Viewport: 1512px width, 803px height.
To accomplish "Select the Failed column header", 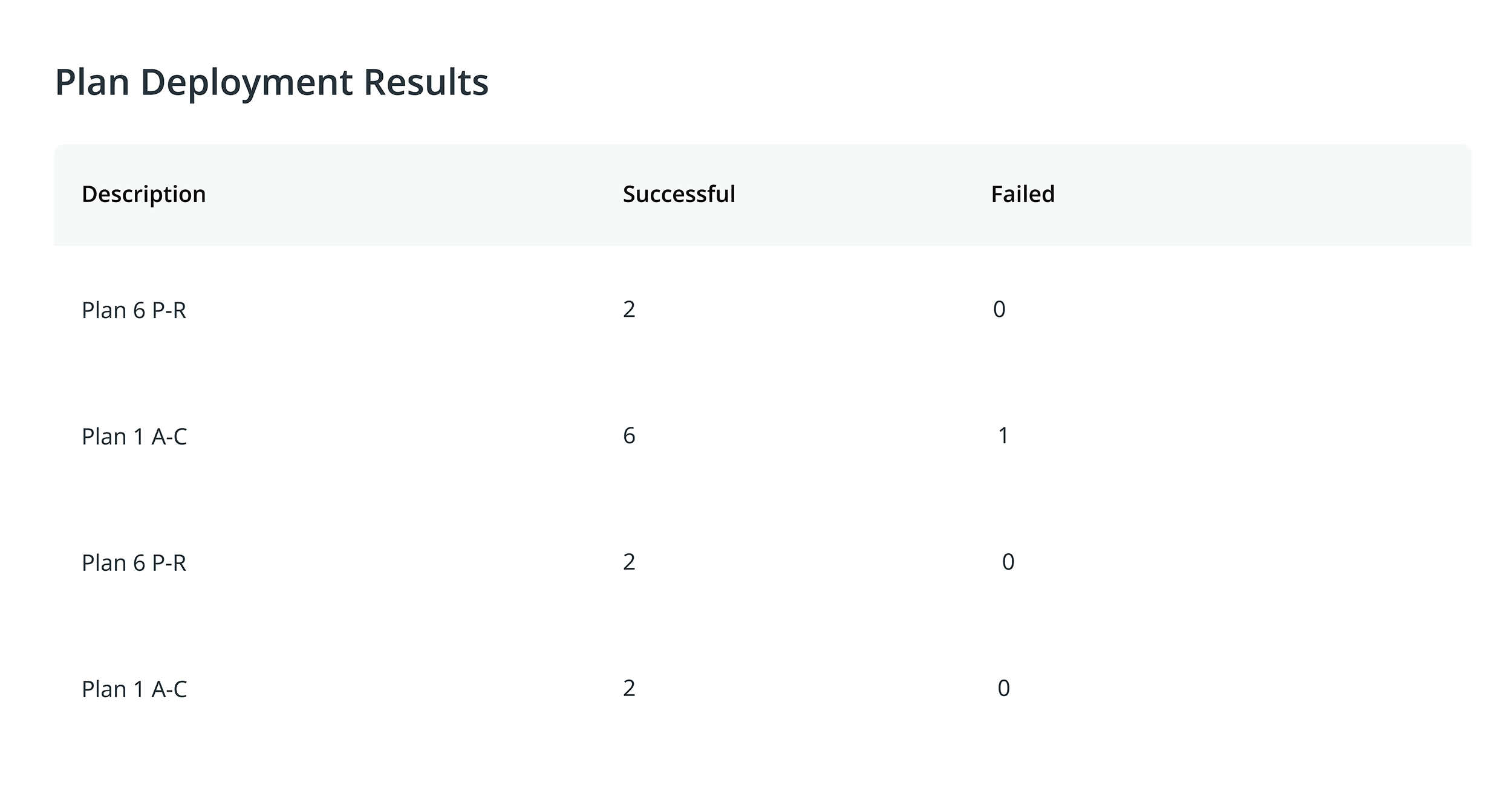I will point(1023,194).
